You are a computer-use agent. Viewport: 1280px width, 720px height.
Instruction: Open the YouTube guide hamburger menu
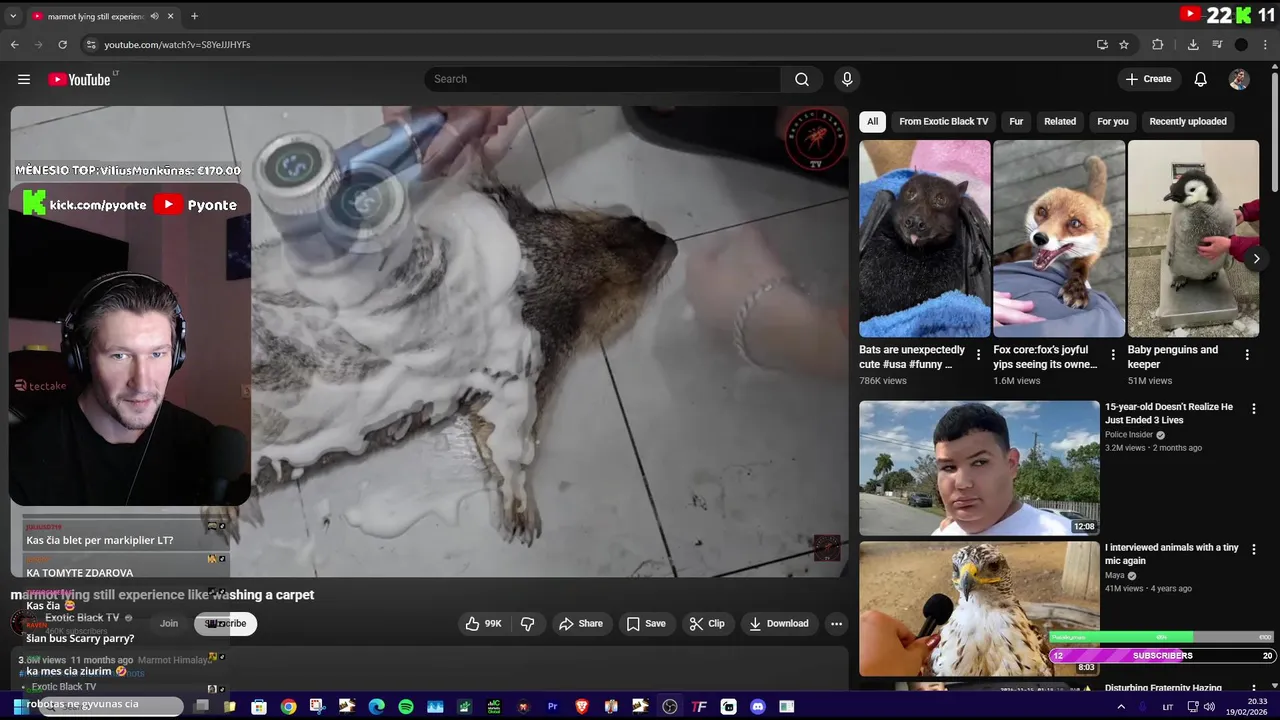pyautogui.click(x=24, y=79)
